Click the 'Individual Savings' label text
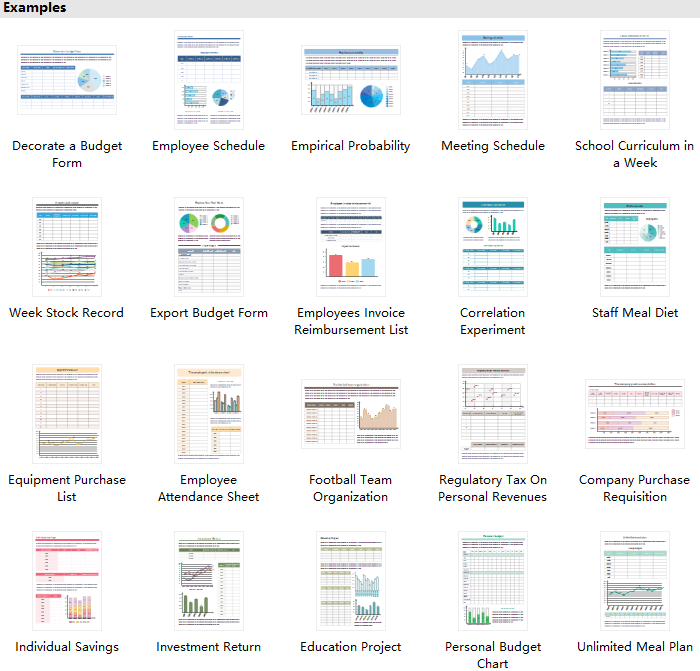The width and height of the screenshot is (700, 671). pos(67,647)
